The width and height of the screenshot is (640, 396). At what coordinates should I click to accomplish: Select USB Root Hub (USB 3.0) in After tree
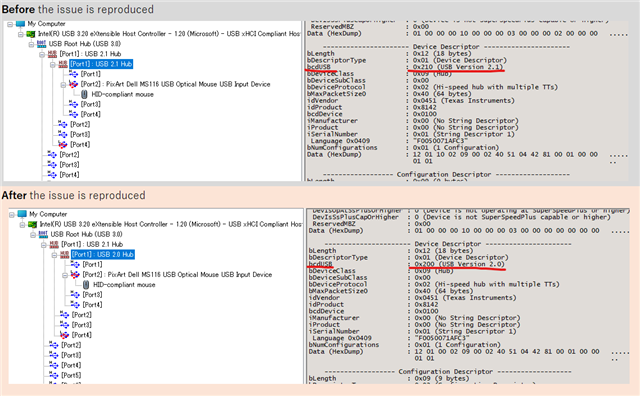click(x=87, y=234)
